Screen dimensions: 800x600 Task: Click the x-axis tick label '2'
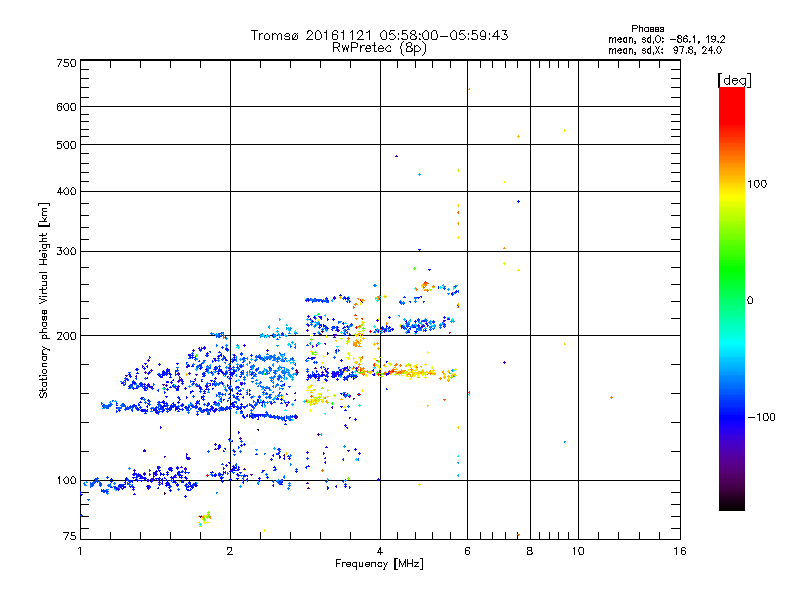point(230,551)
